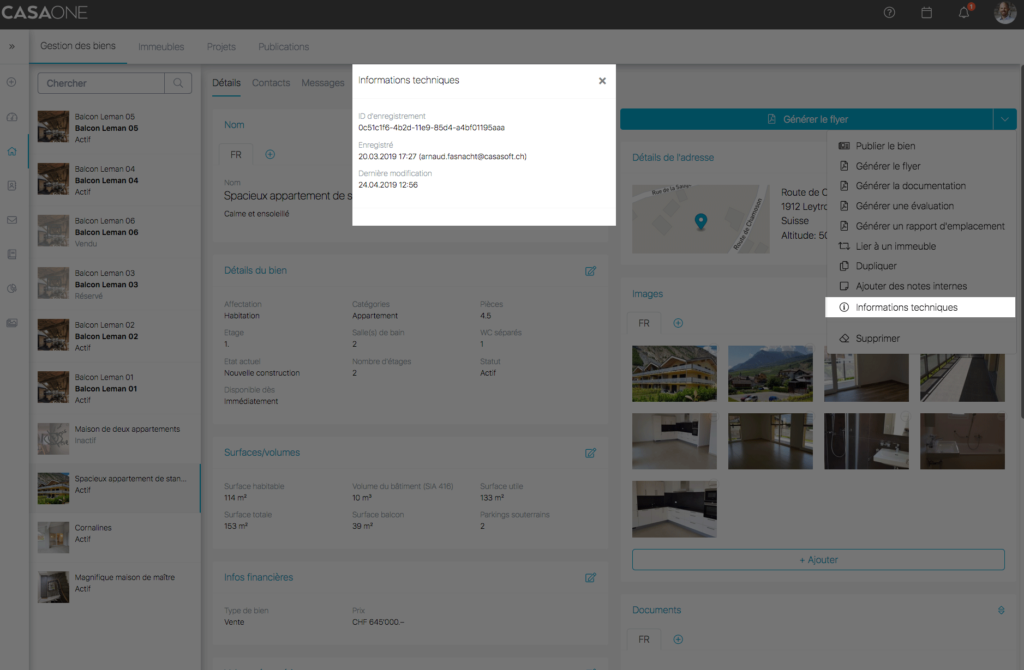Screen dimensions: 1024x670
Task: Open the notifications bell
Action: point(964,13)
